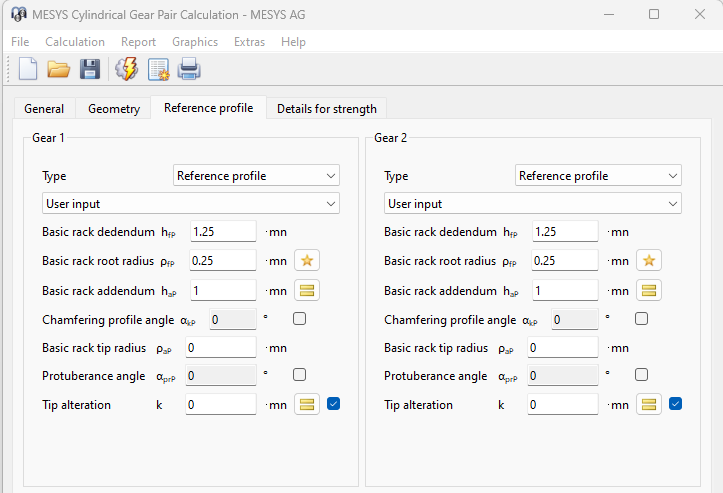
Task: Open a file using the folder icon
Action: (x=58, y=69)
